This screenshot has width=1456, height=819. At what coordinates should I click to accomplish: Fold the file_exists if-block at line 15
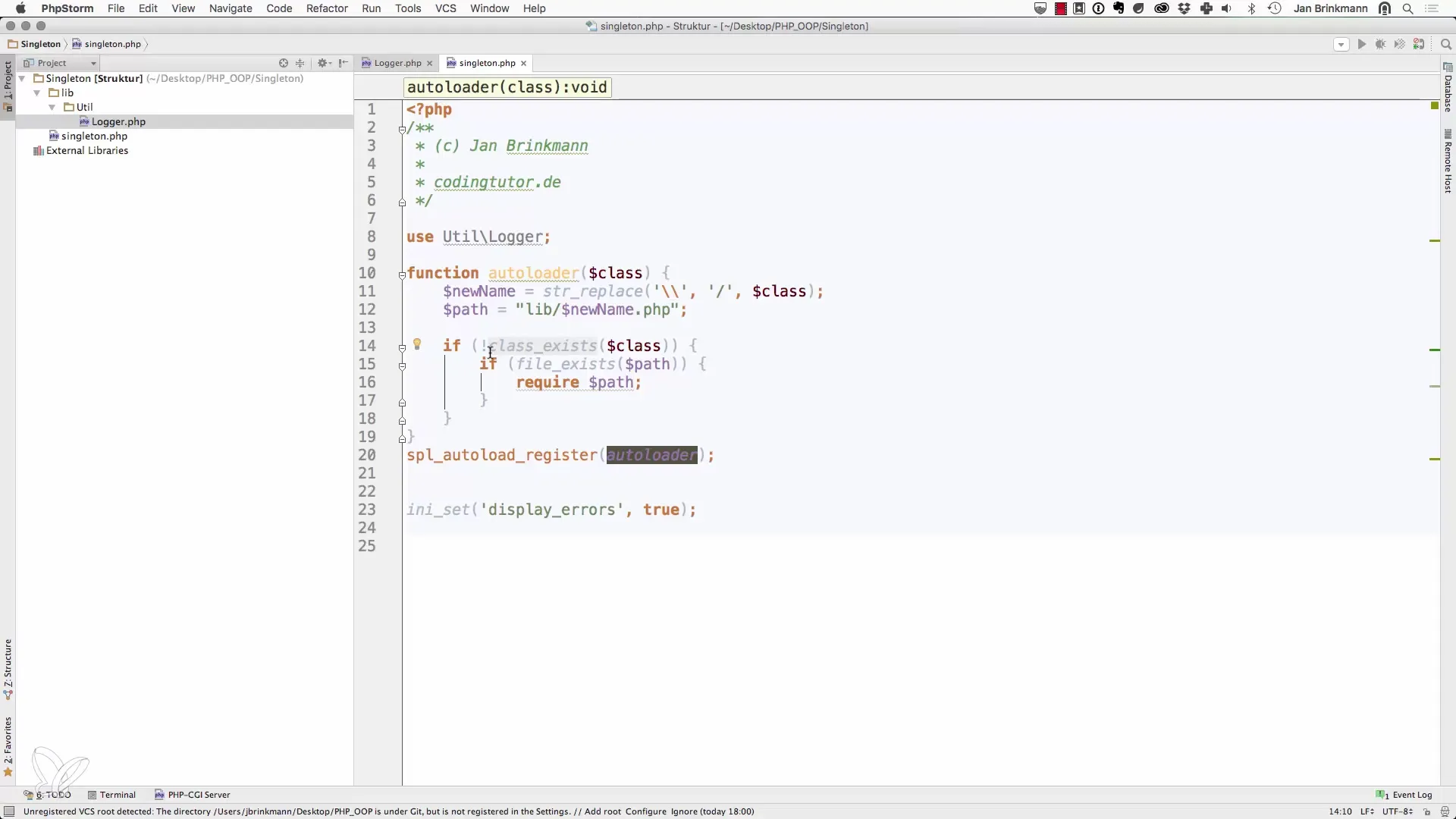[x=402, y=366]
